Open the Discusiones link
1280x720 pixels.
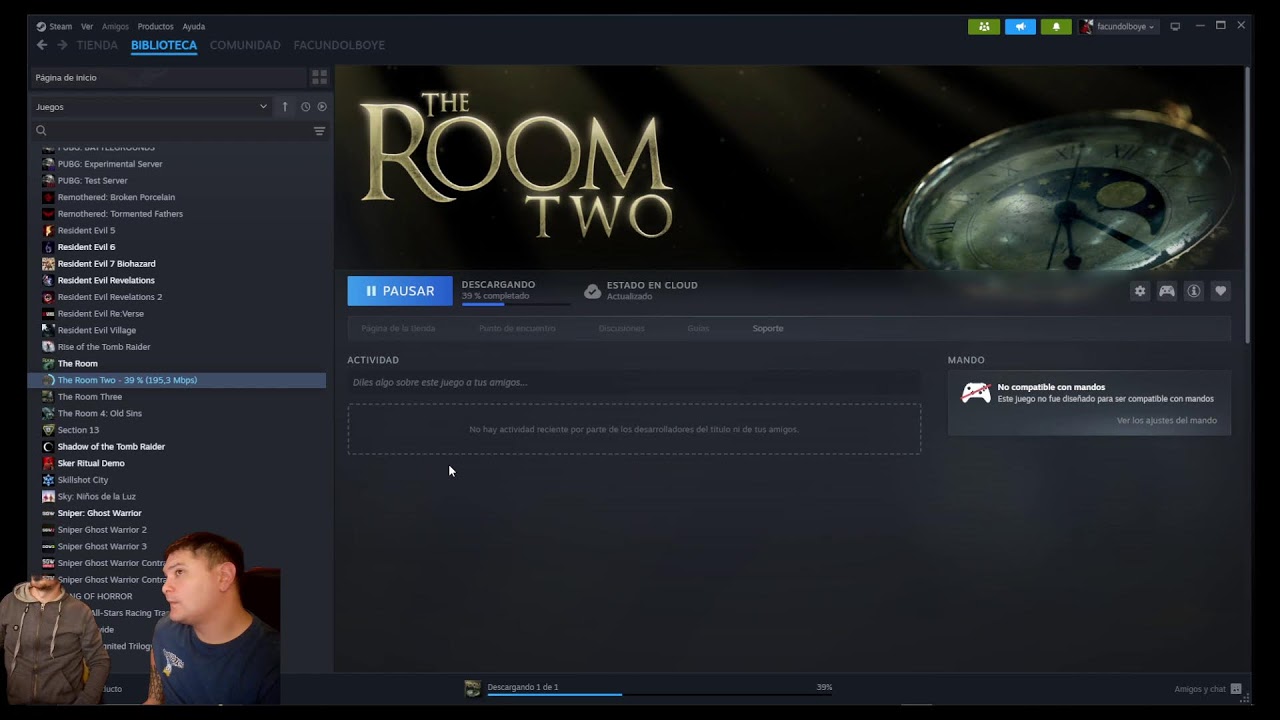[621, 328]
